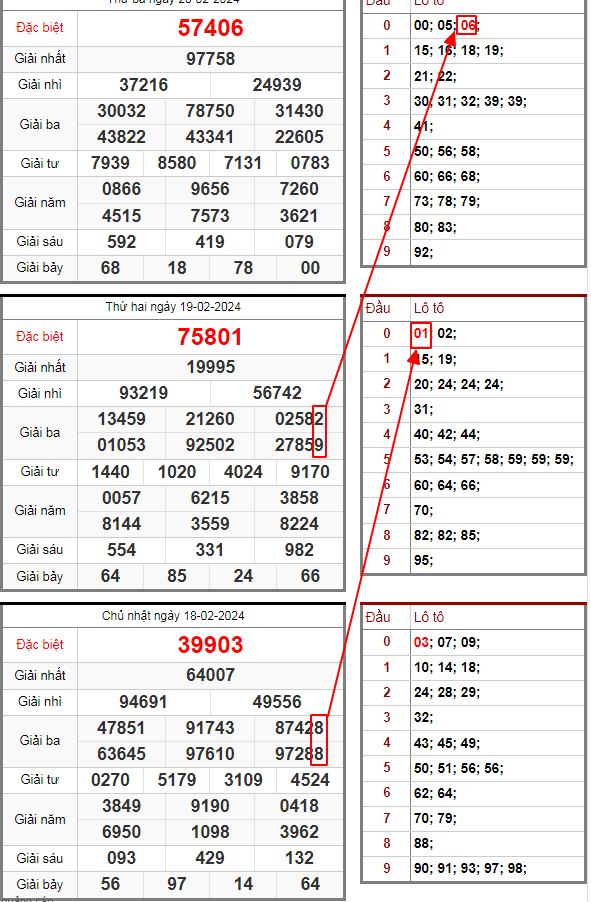
Task: Select the Giải tư label beside 7939
Action: tap(40, 163)
